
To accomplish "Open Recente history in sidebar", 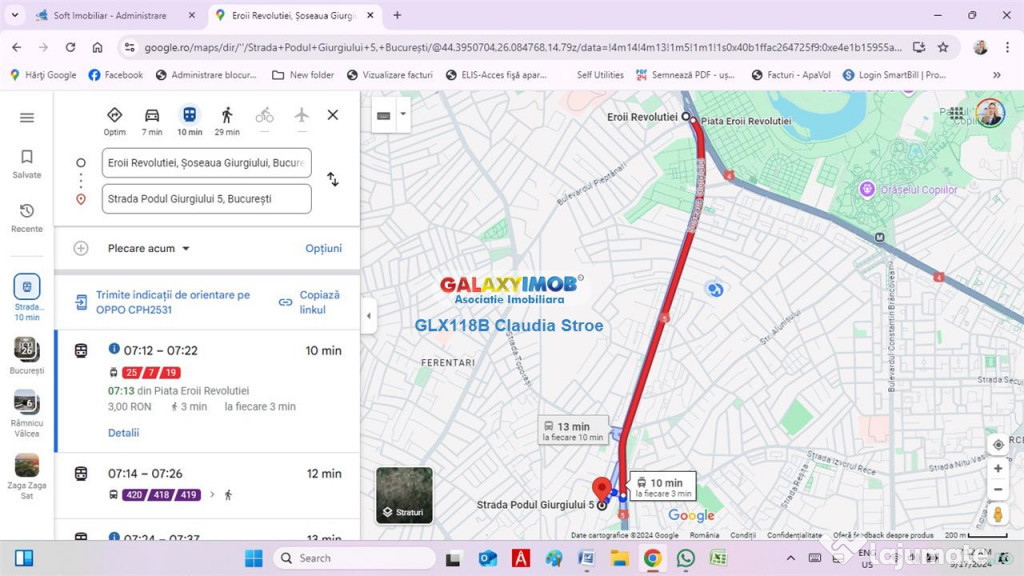I will pyautogui.click(x=27, y=218).
